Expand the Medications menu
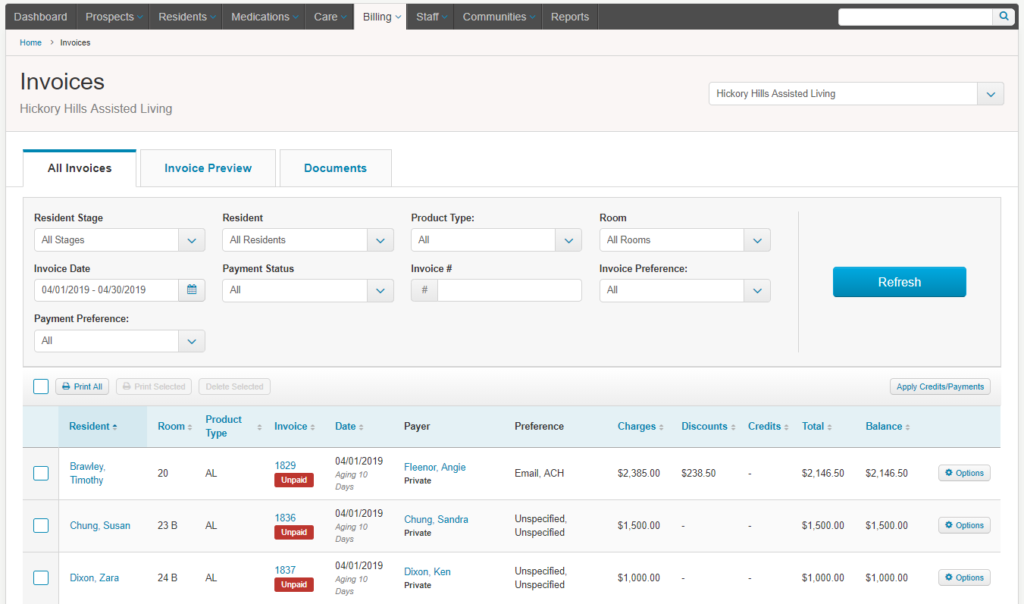 (x=264, y=17)
